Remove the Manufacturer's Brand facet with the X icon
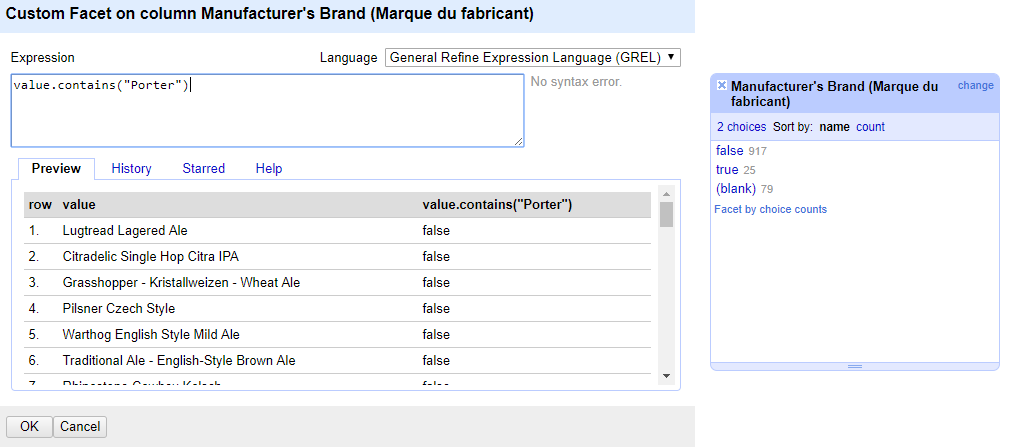The height and width of the screenshot is (447, 1012). click(x=722, y=85)
